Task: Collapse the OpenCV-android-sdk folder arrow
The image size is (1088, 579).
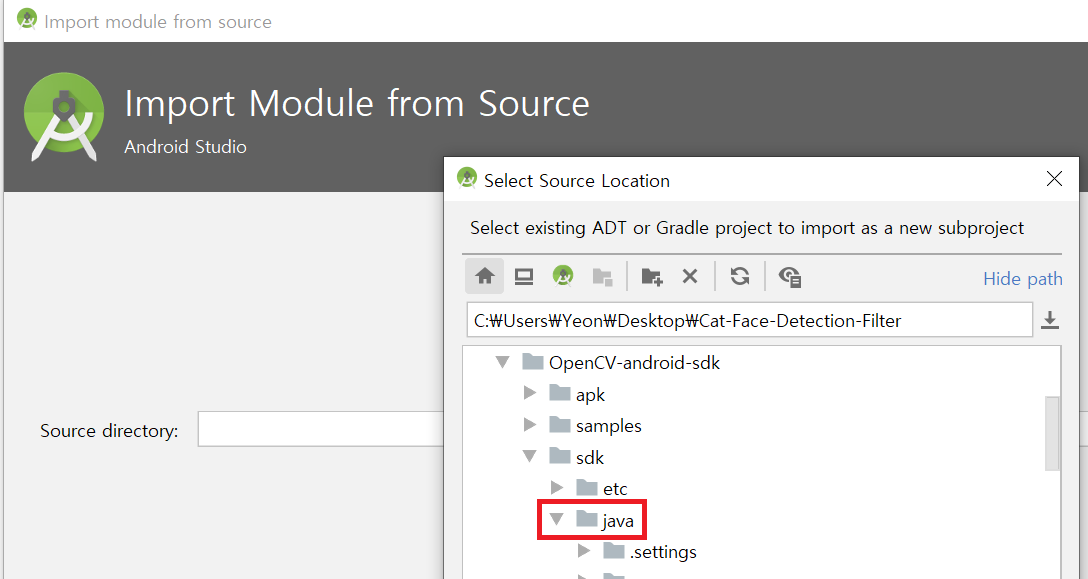Action: click(502, 362)
